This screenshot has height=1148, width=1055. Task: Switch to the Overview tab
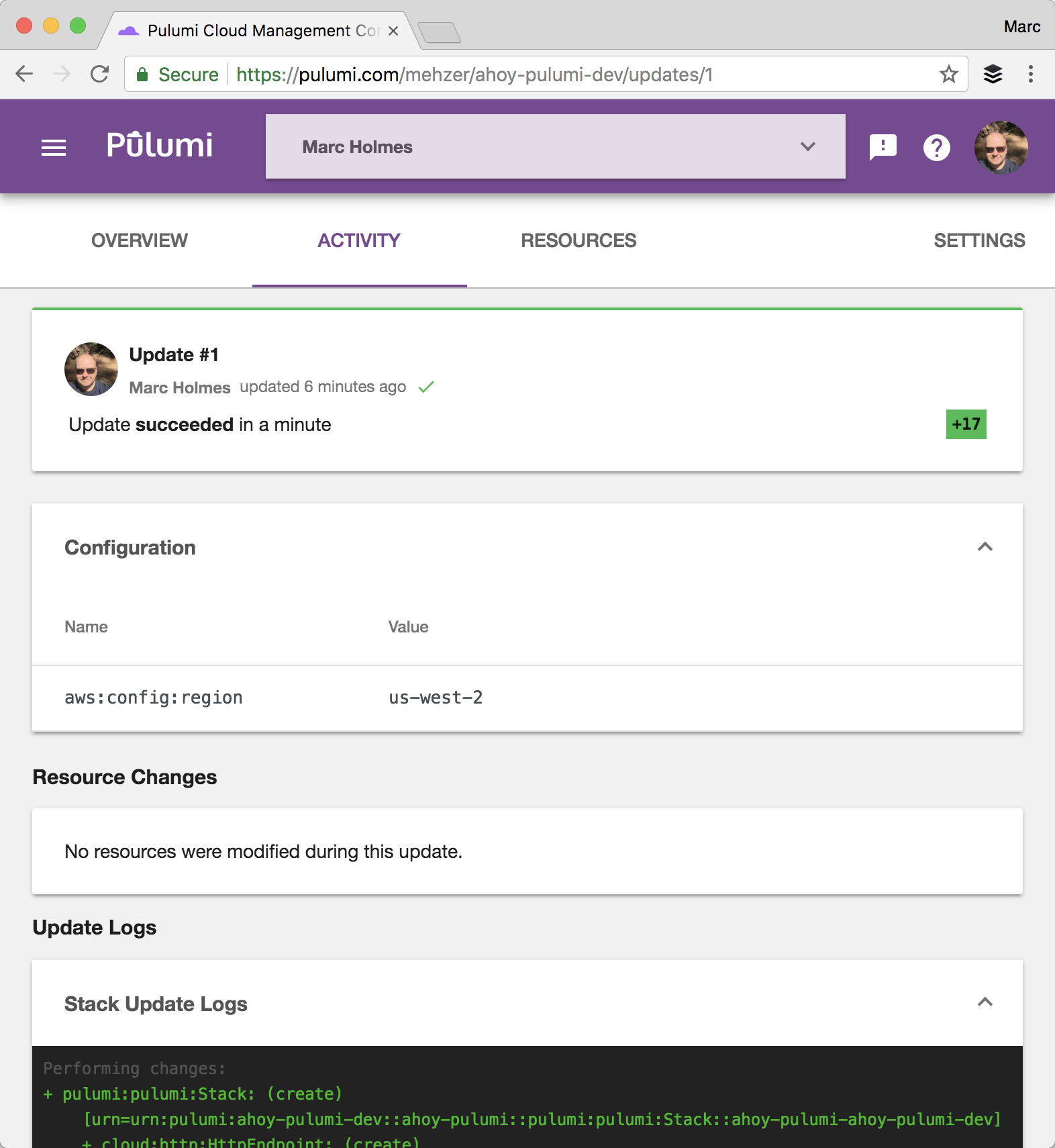[x=140, y=240]
